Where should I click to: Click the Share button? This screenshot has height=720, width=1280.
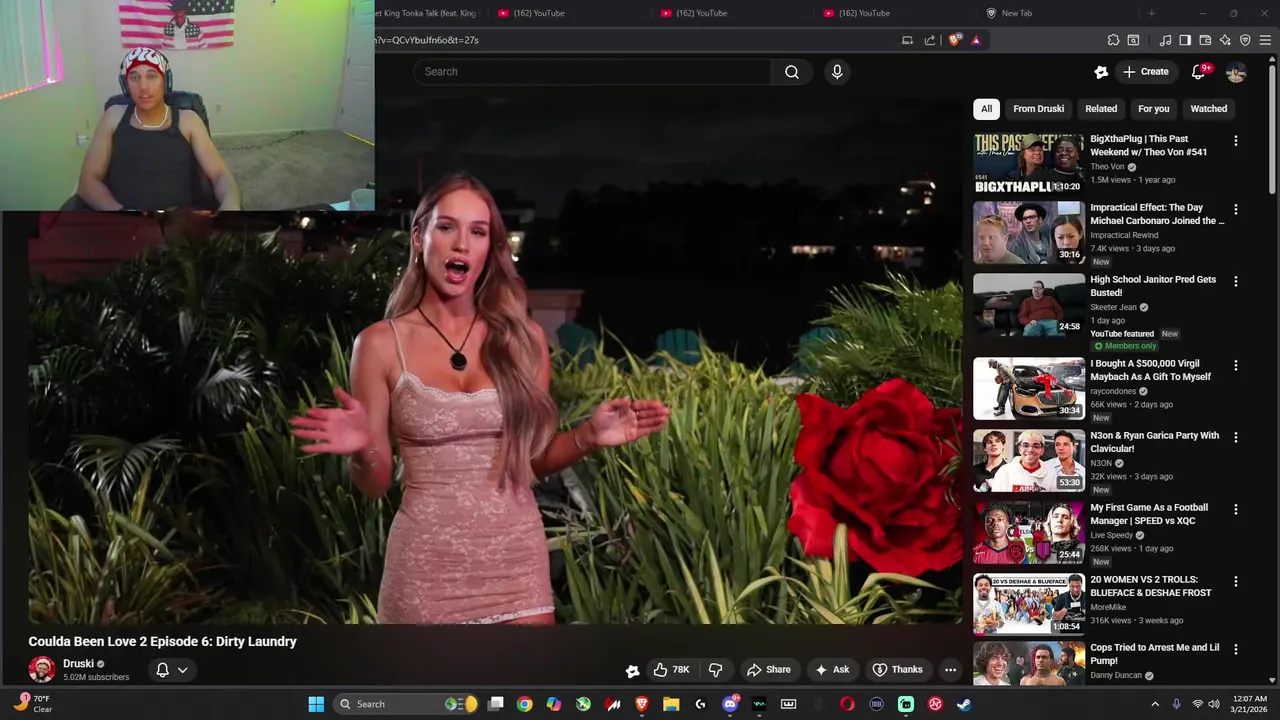(x=768, y=670)
